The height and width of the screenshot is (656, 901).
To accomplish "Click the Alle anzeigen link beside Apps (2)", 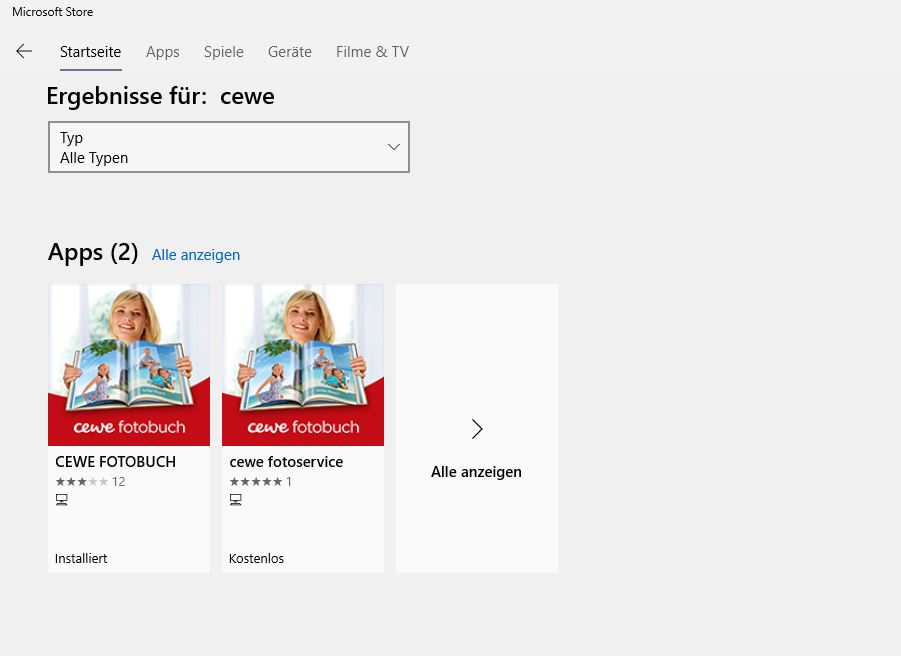I will (x=196, y=255).
